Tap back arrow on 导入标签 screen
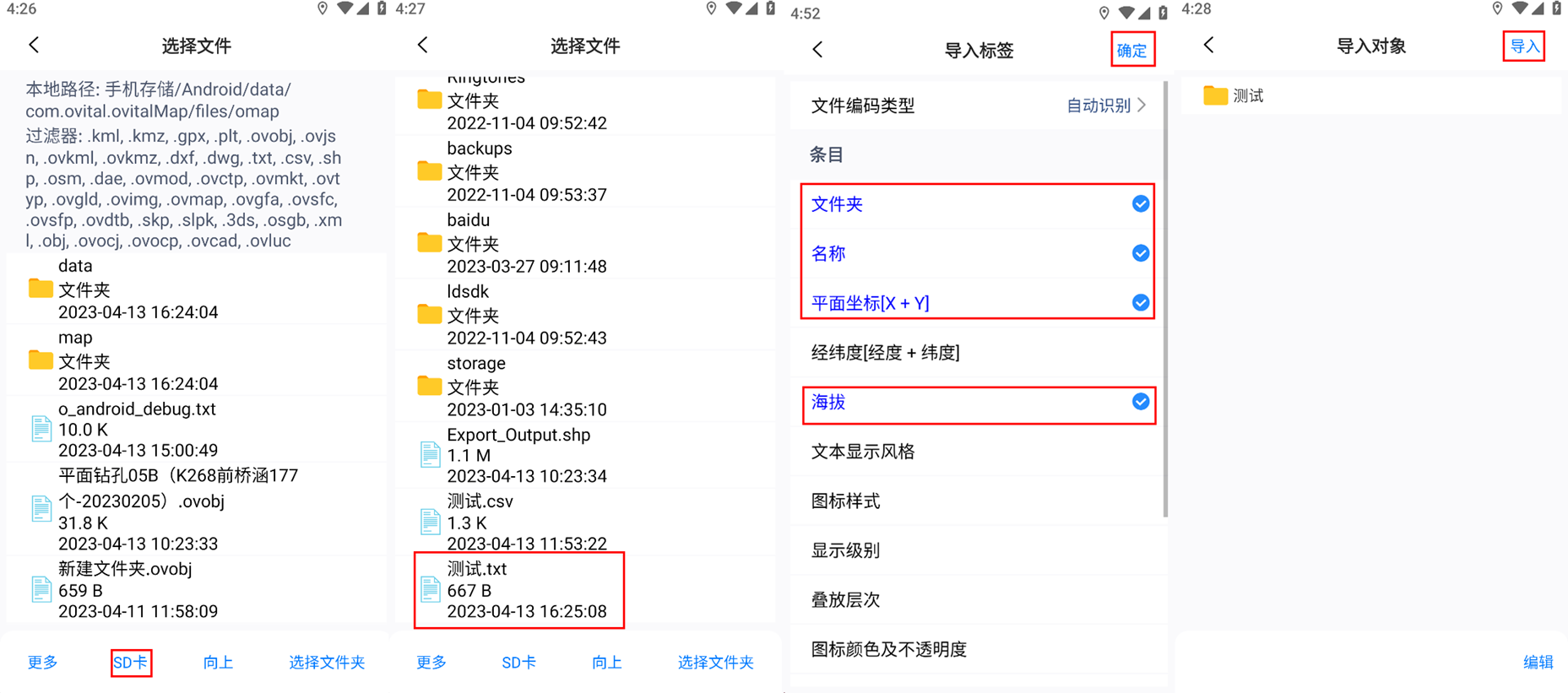1568x693 pixels. pyautogui.click(x=817, y=50)
